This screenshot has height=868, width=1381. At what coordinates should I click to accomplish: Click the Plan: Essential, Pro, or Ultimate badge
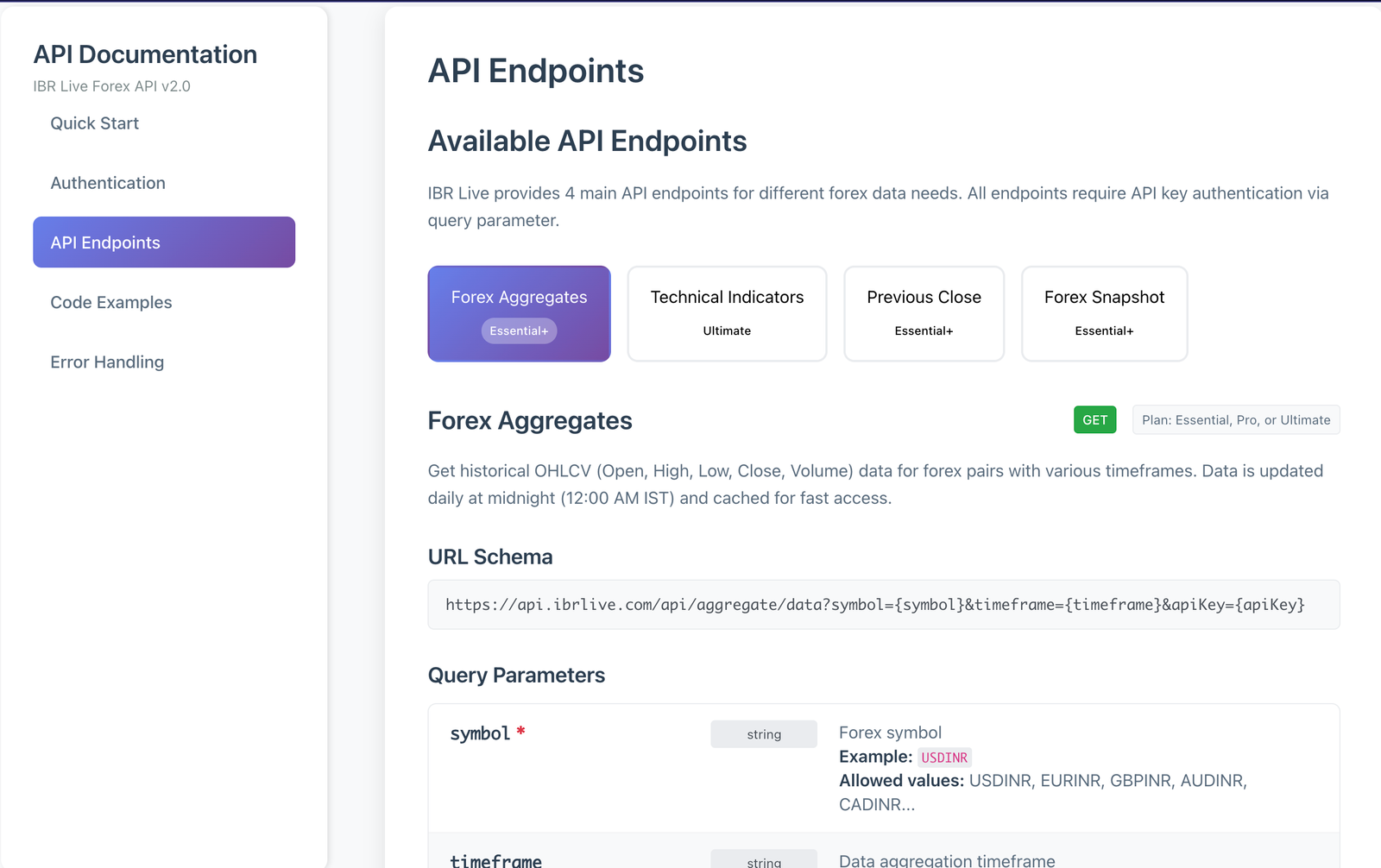pyautogui.click(x=1235, y=420)
